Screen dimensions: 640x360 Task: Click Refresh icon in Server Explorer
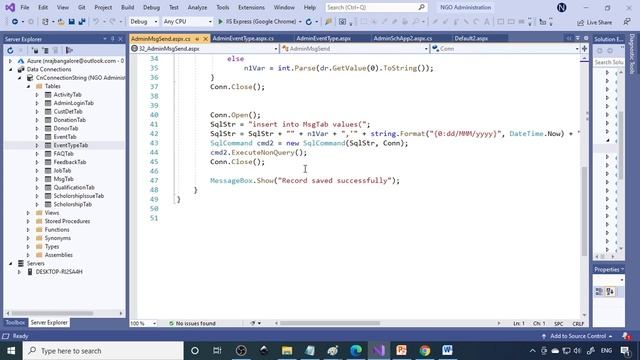[10, 51]
